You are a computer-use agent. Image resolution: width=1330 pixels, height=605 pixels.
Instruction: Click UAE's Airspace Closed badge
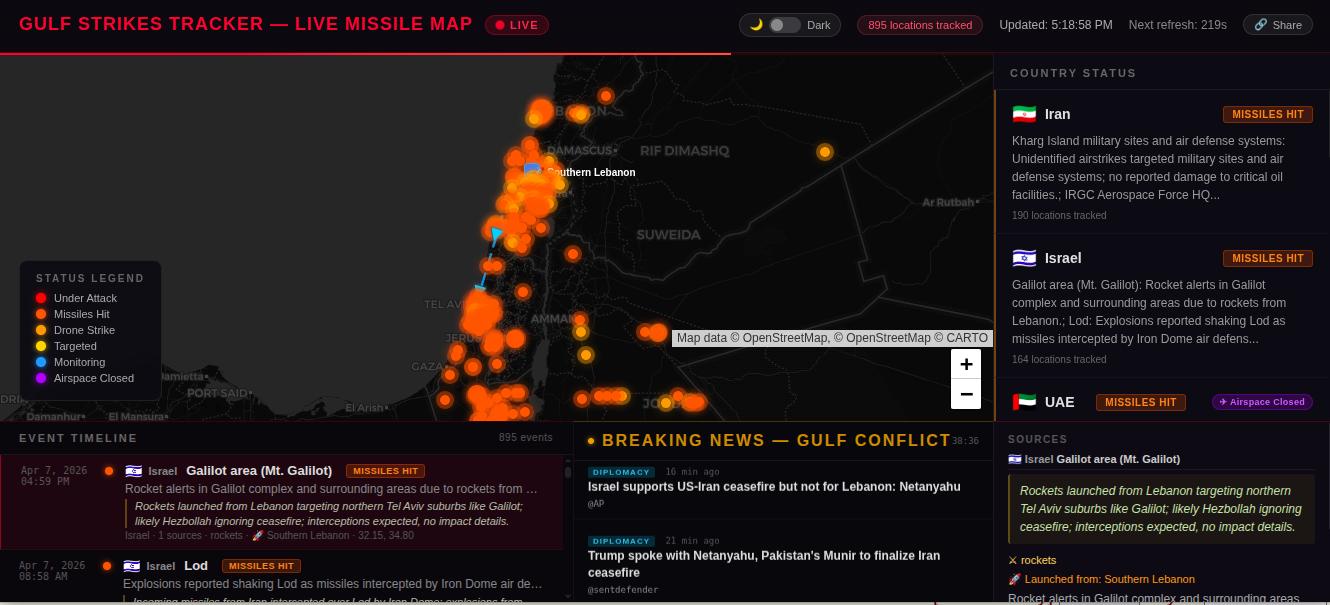click(1263, 402)
